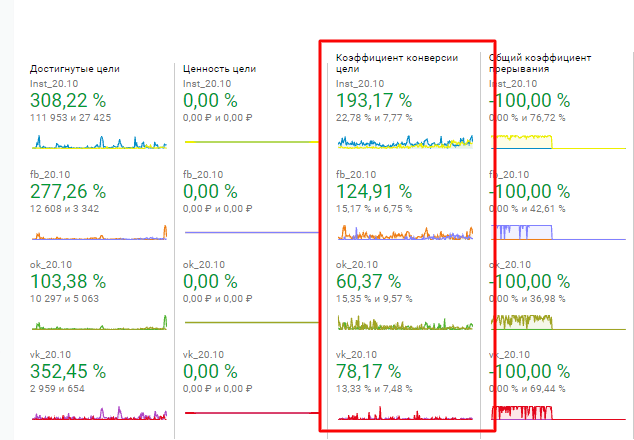
Task: Click the Inst_20.10 conversion rate sparkline
Action: 406,142
